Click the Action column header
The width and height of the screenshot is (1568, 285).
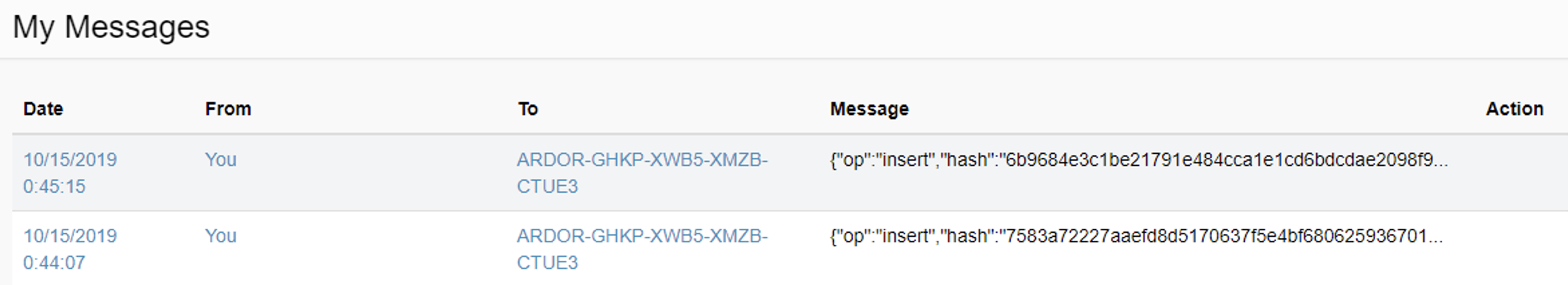point(1514,108)
